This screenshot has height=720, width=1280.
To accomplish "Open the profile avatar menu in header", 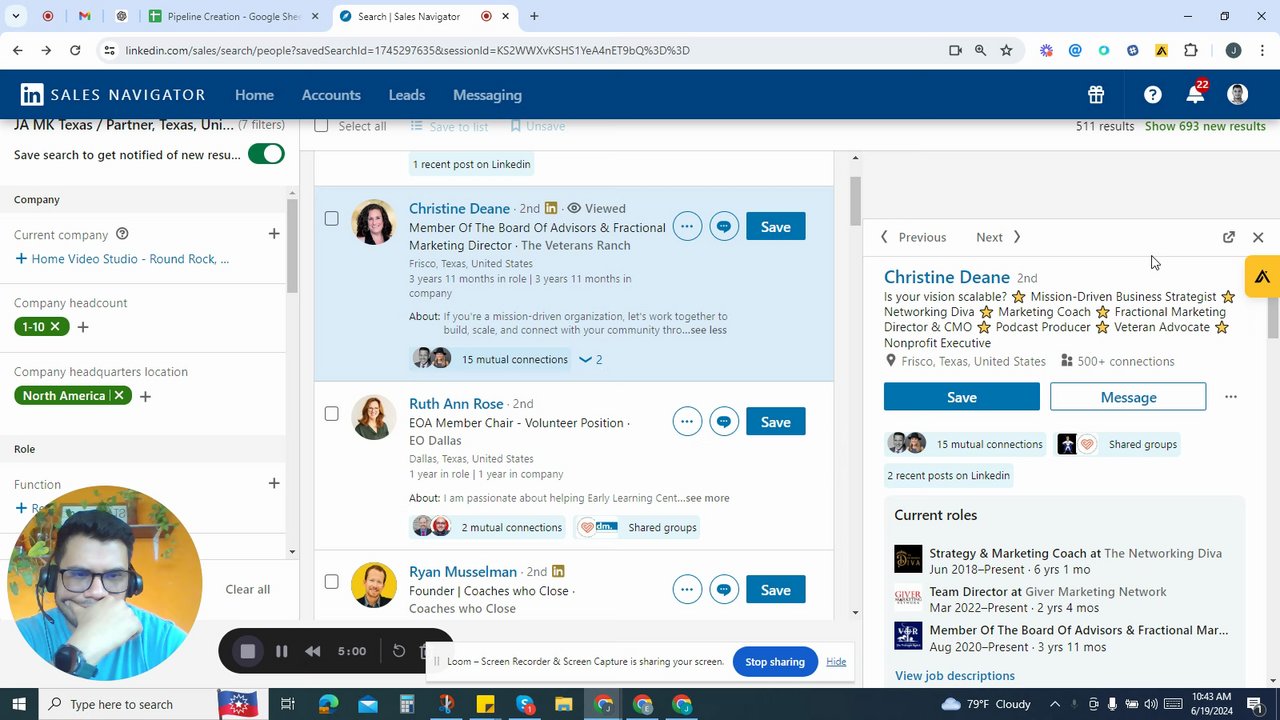I will coord(1237,95).
